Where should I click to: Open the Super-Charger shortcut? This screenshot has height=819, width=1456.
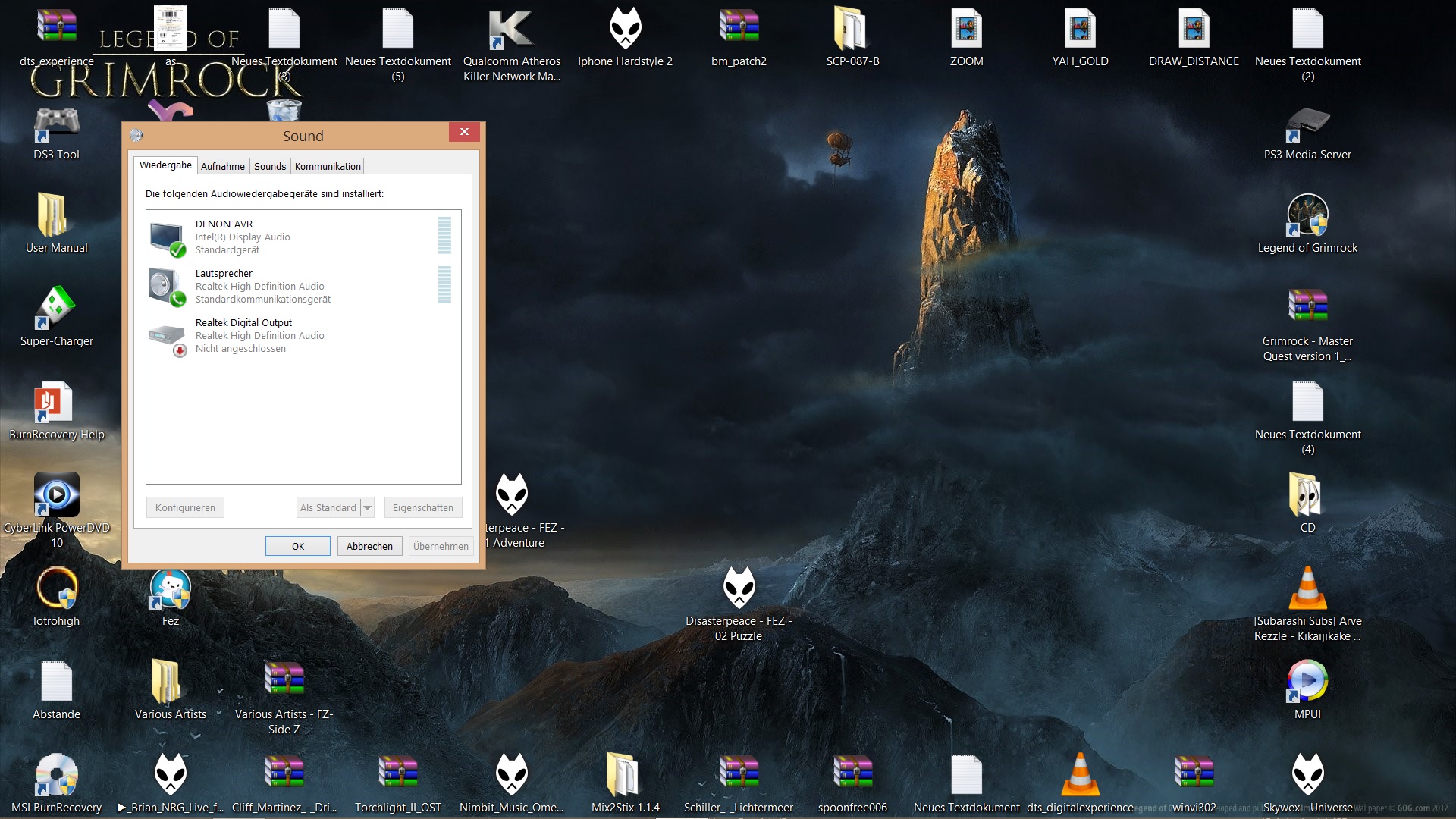pos(57,309)
